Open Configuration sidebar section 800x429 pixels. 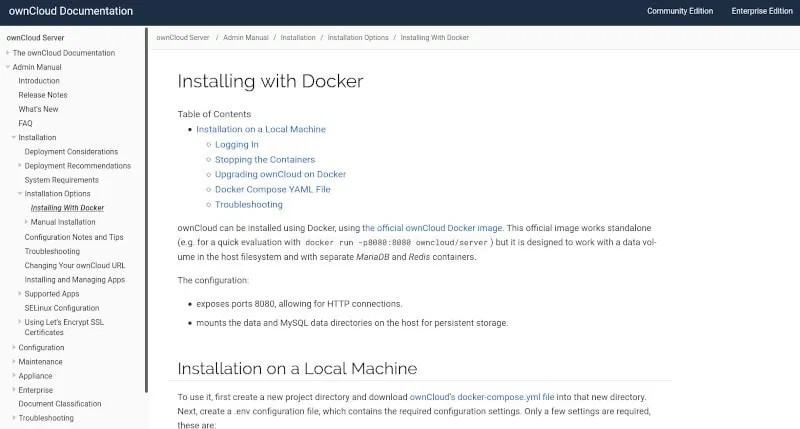(x=41, y=348)
